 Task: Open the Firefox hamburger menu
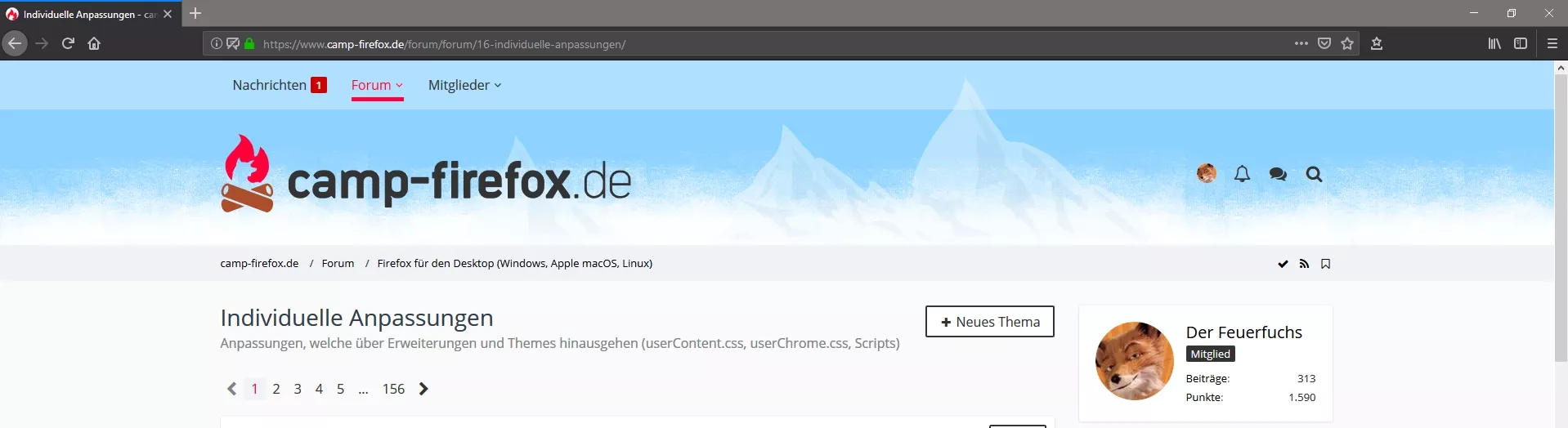click(1552, 43)
